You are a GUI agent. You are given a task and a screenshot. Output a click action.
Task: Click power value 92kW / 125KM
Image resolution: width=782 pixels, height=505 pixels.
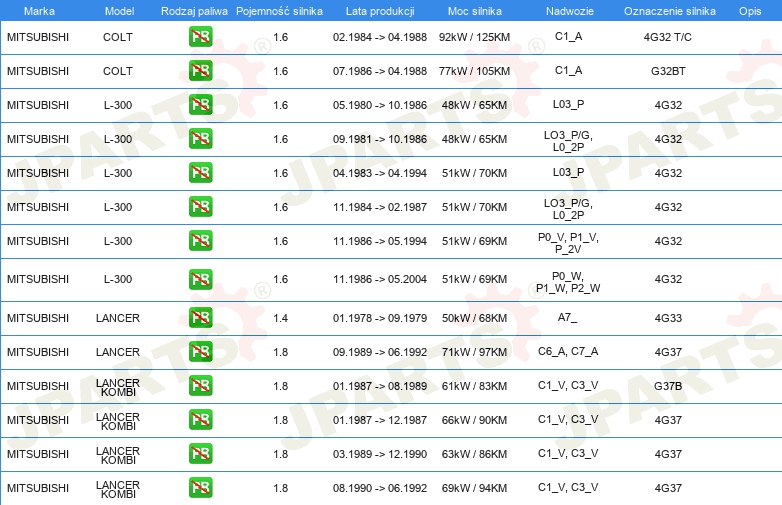474,37
